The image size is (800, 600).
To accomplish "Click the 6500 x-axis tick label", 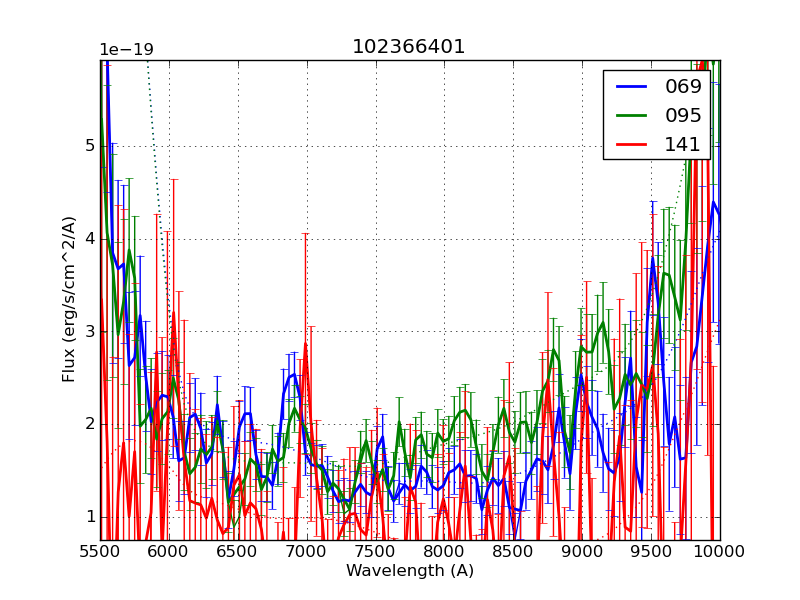I will (238, 552).
